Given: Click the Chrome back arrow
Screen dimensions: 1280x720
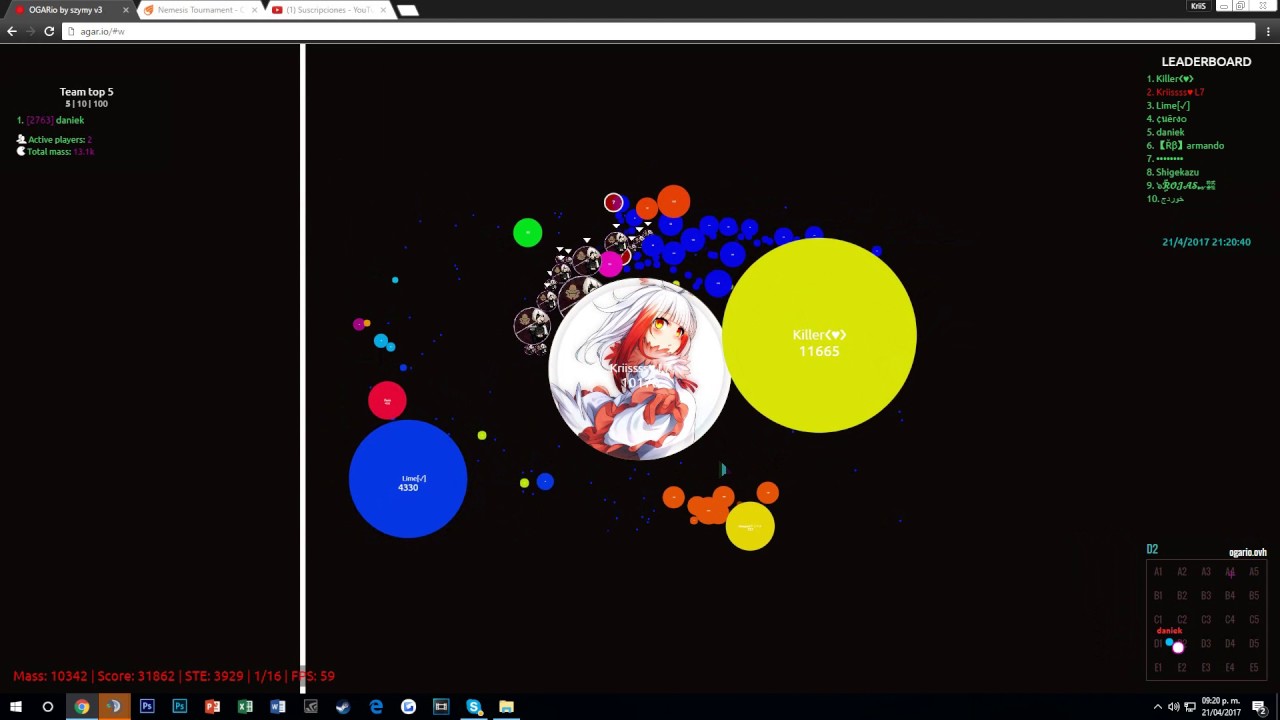Looking at the screenshot, I should tap(12, 31).
